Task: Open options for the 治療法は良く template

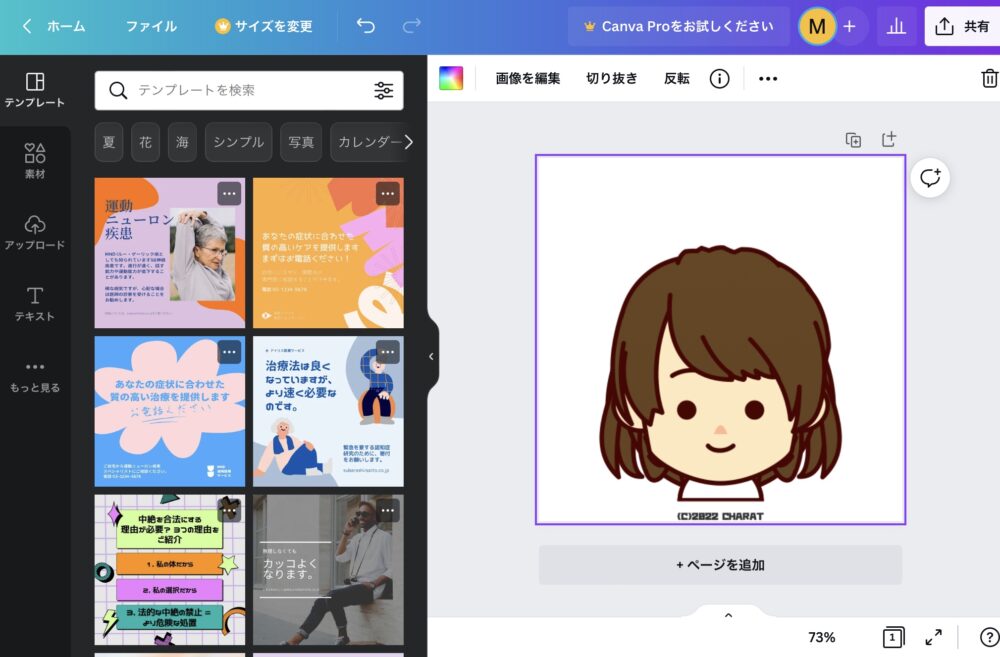Action: (388, 352)
